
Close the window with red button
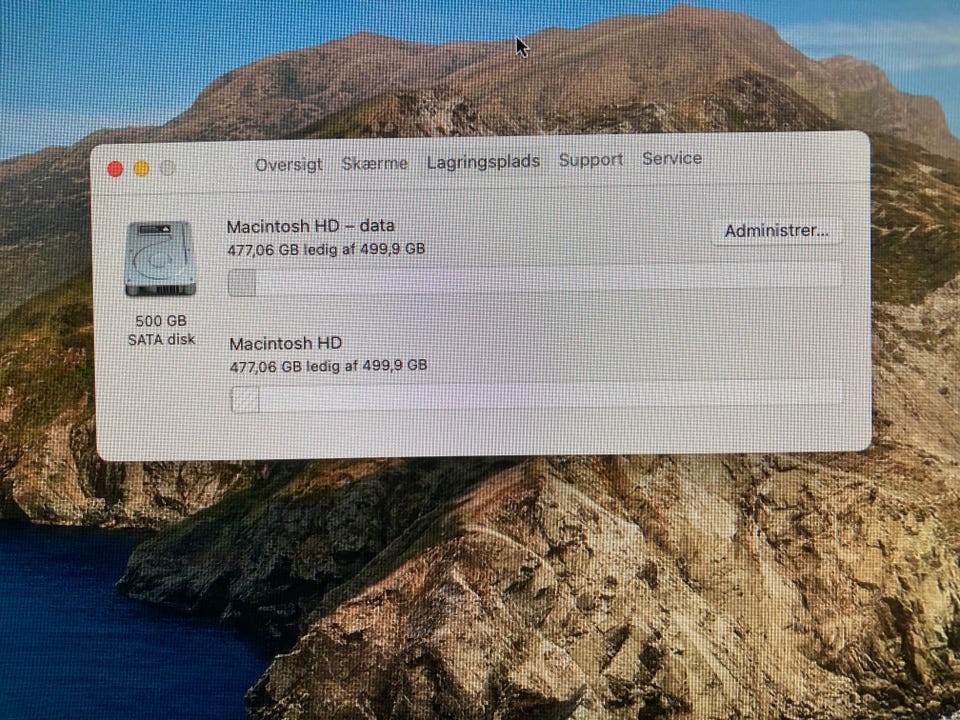coord(115,169)
